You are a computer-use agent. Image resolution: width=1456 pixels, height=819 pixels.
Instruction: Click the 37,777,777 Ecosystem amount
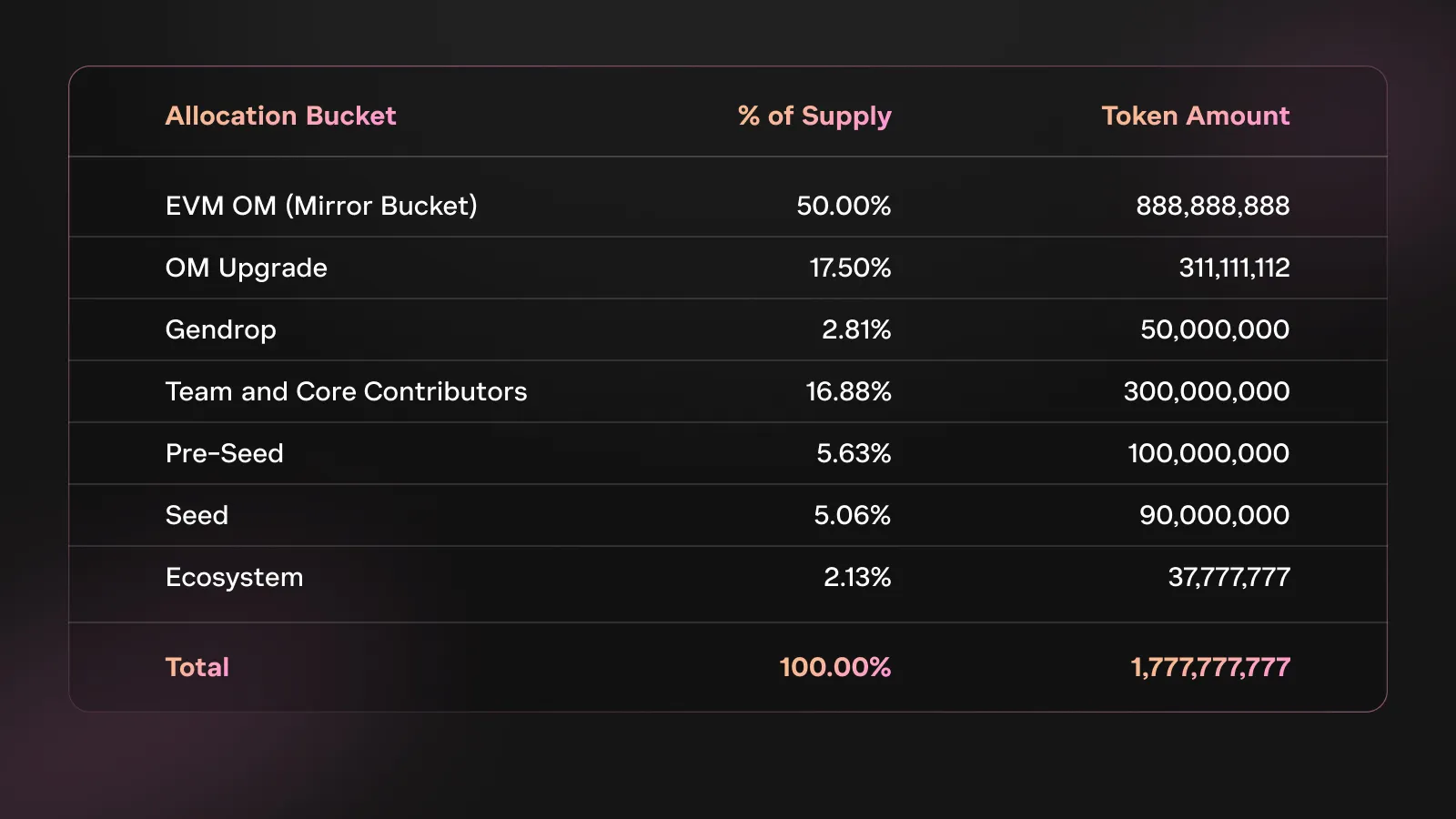tap(1228, 577)
